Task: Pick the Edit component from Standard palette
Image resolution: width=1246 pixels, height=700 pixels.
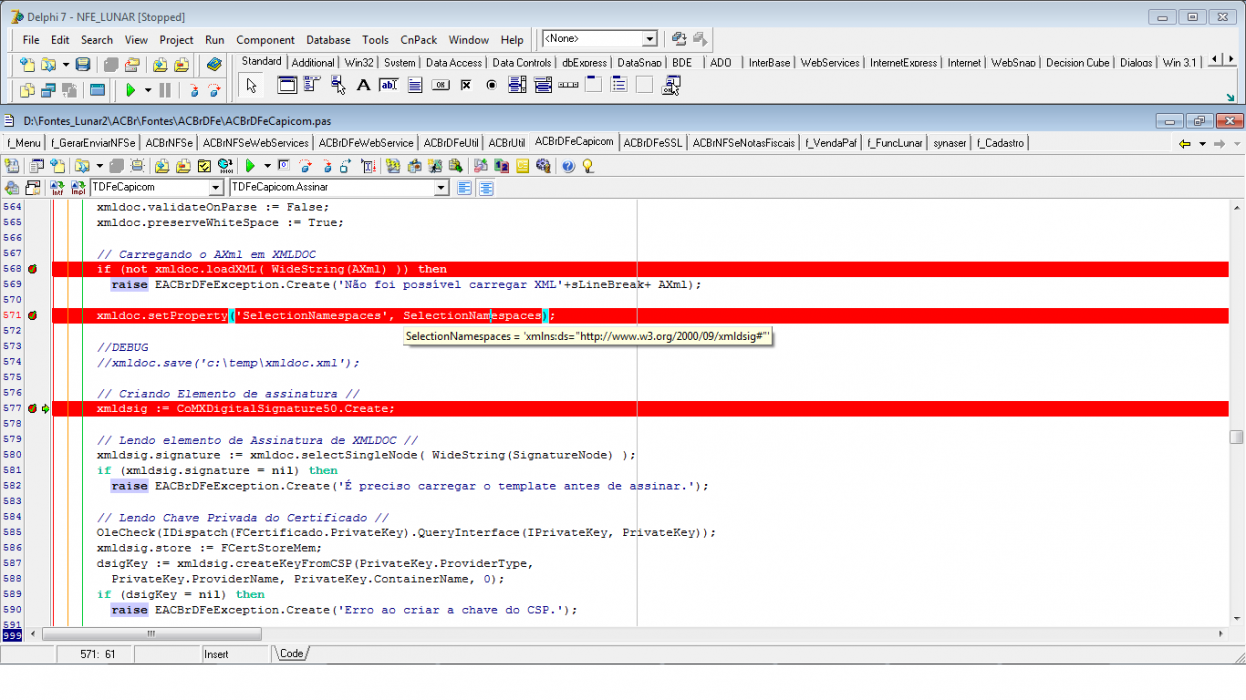Action: coord(389,86)
